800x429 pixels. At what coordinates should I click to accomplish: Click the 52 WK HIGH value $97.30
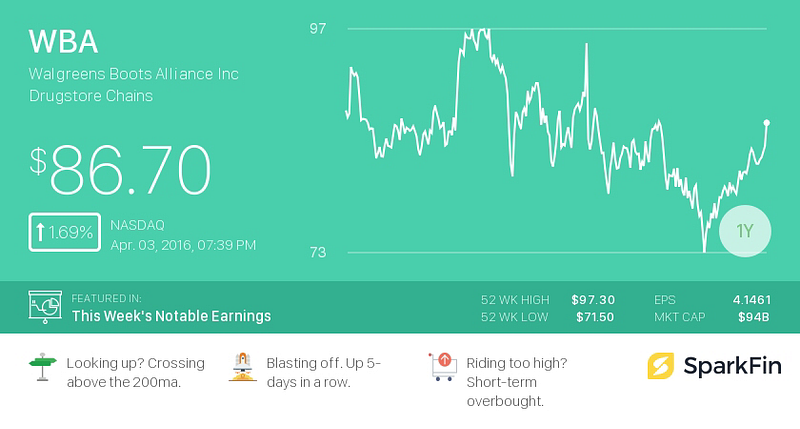593,300
